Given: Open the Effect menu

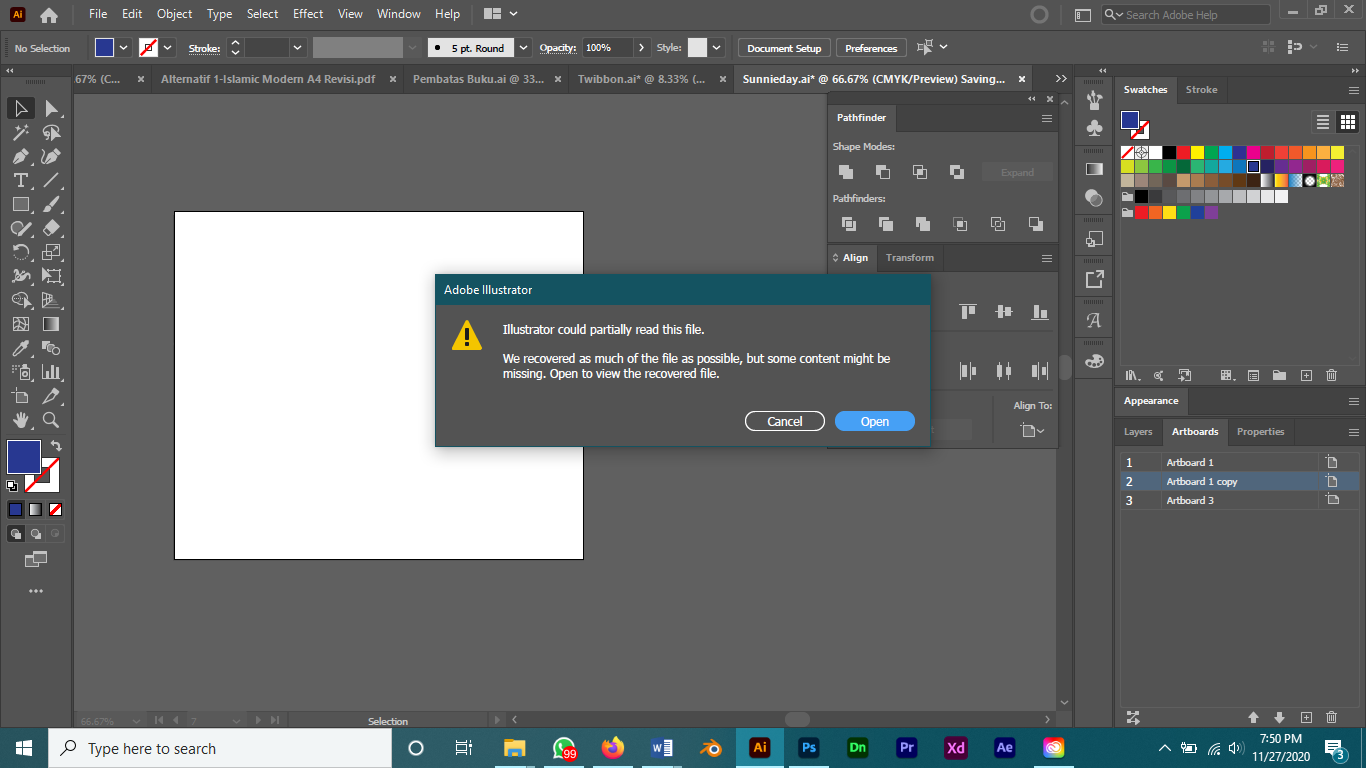Looking at the screenshot, I should (308, 14).
